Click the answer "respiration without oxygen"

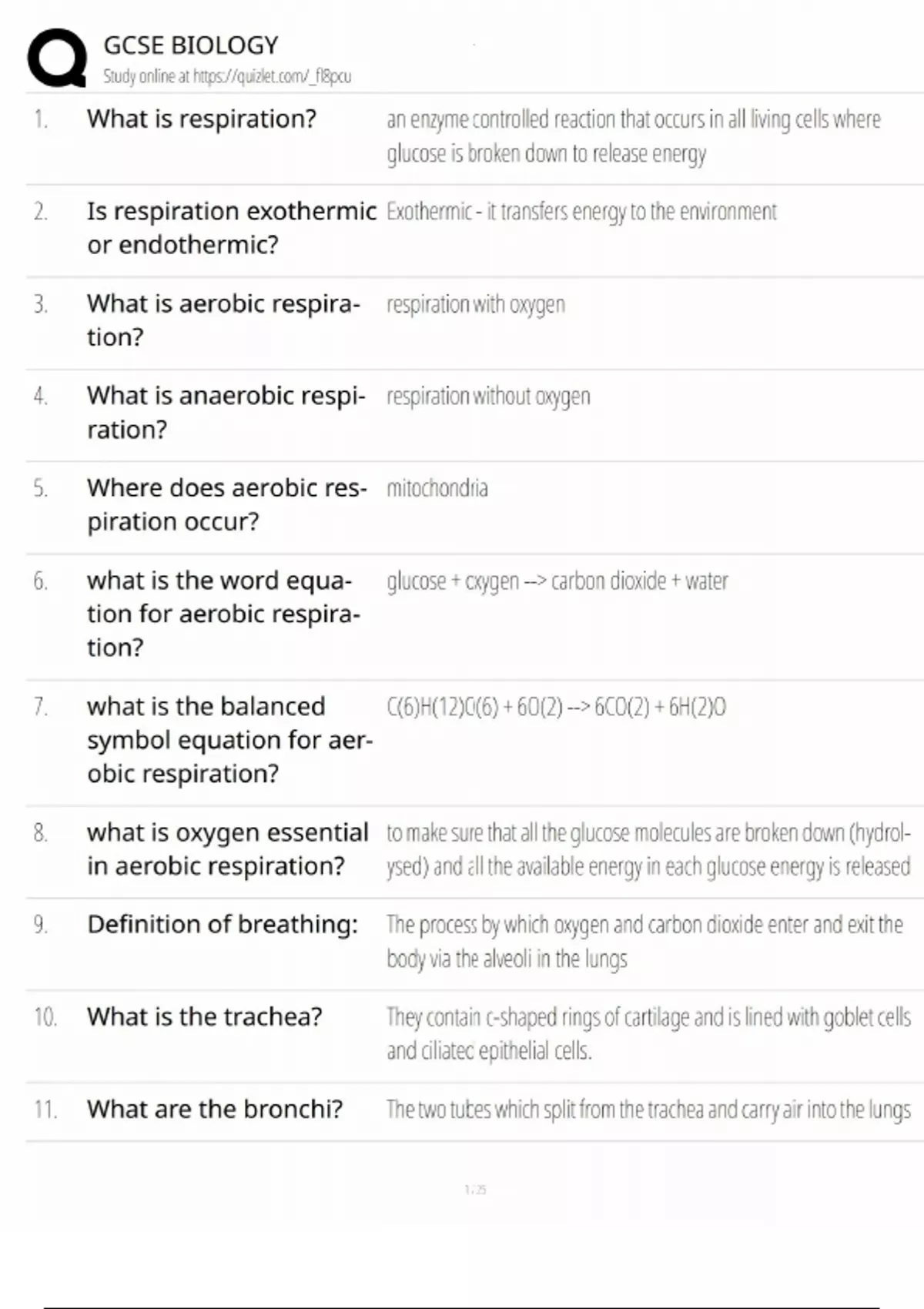488,397
